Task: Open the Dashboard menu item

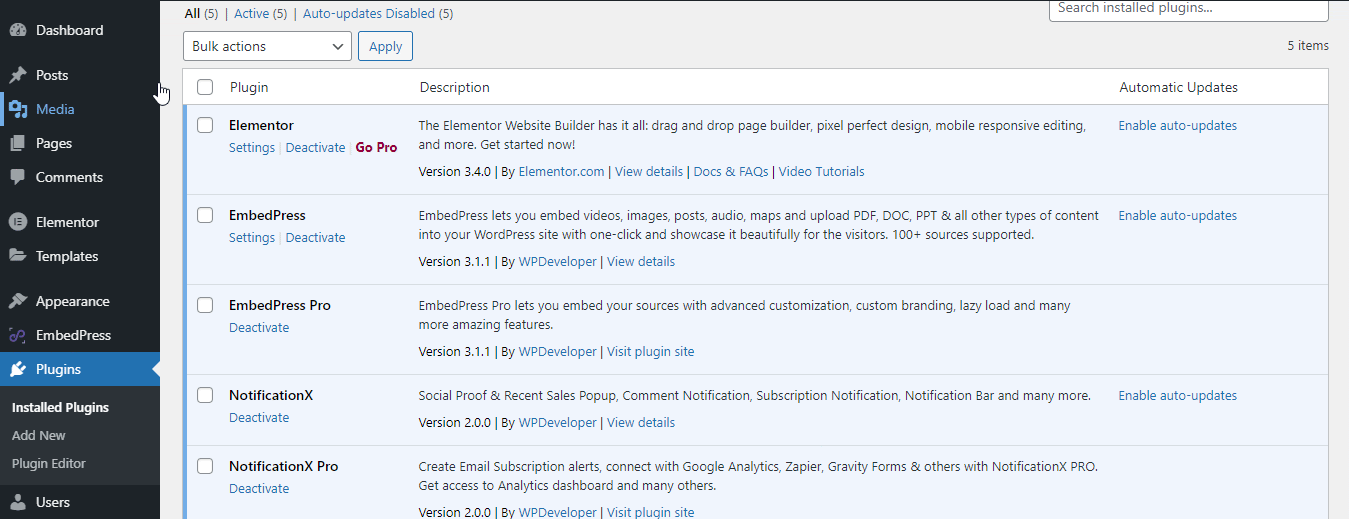Action: [80, 30]
